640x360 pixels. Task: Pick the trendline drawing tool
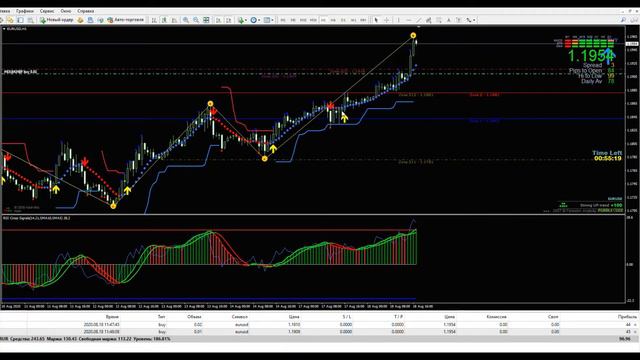[418, 20]
